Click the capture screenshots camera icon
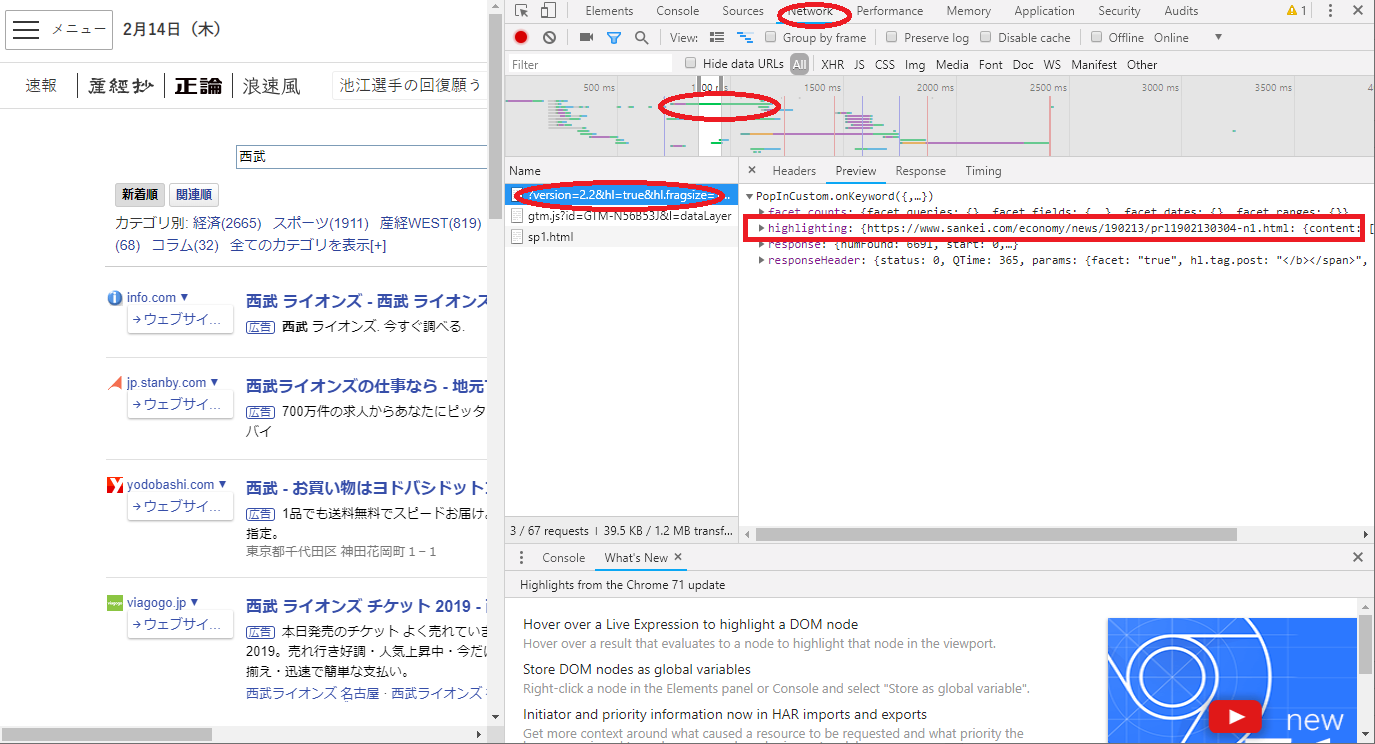 pos(586,38)
